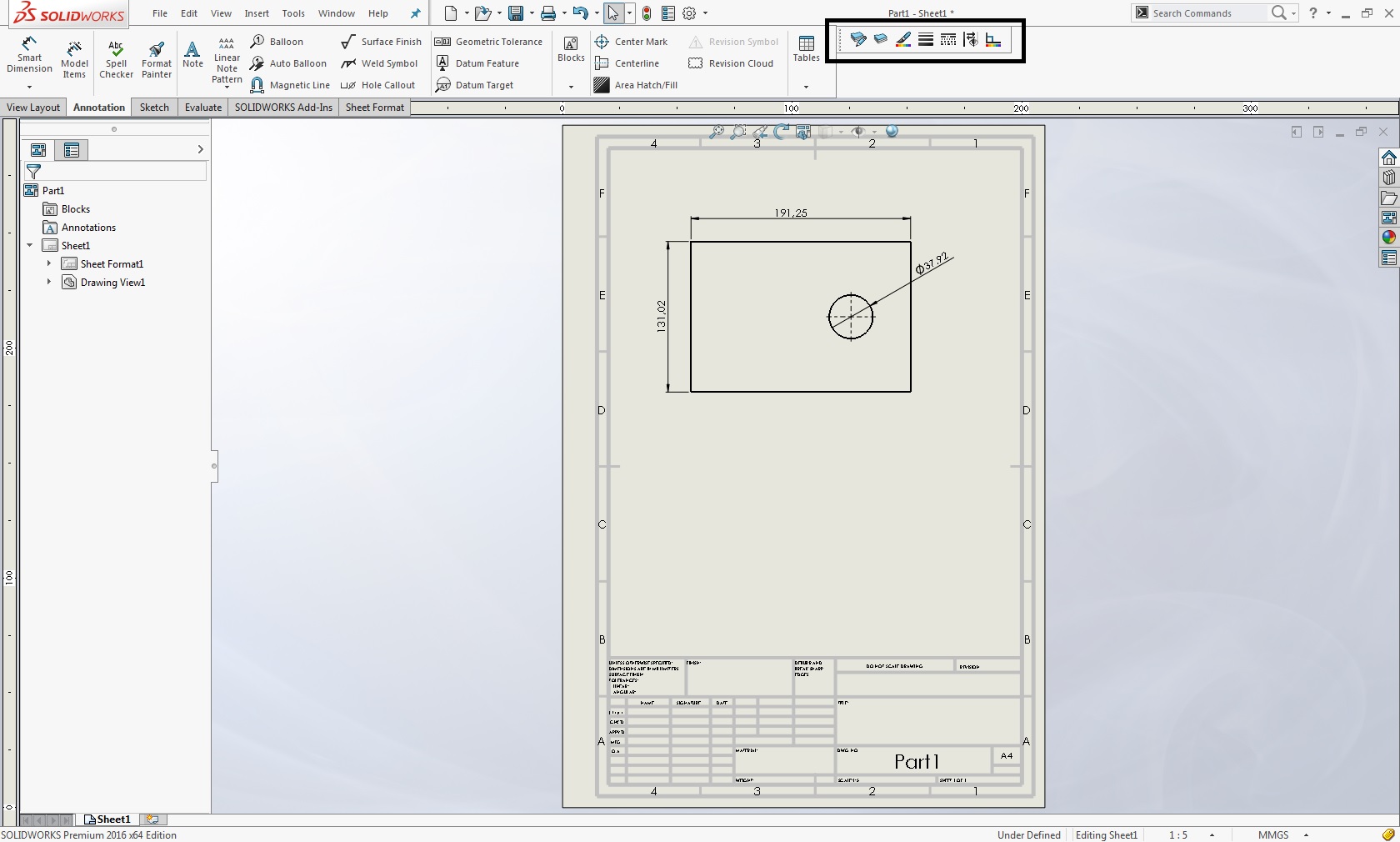The width and height of the screenshot is (1400, 842).
Task: Select the Zoom to Area tool
Action: click(x=737, y=132)
